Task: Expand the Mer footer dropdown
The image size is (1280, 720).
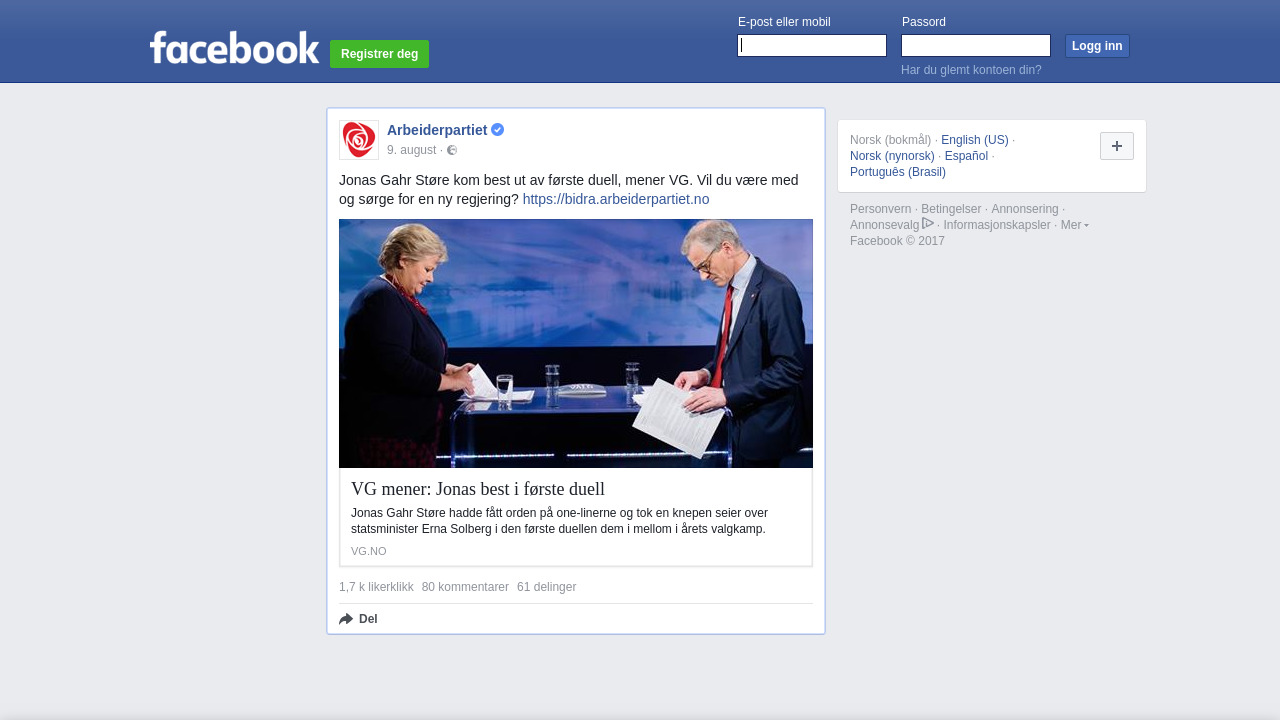Action: click(1075, 225)
